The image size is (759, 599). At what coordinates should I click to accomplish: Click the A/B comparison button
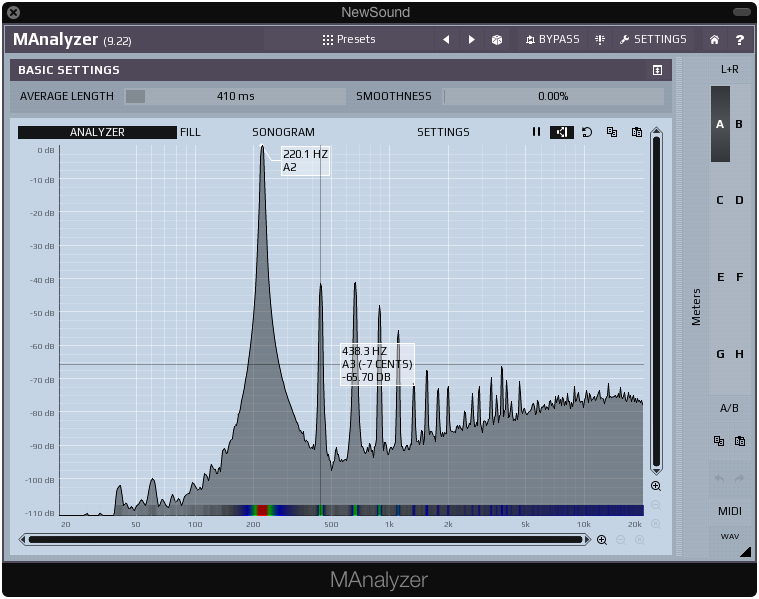729,408
